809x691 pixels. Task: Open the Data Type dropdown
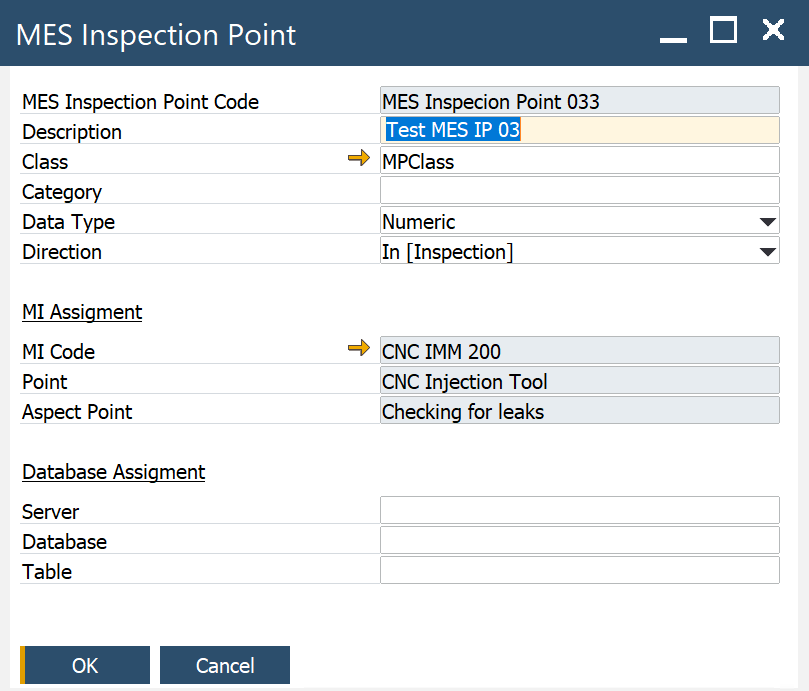pyautogui.click(x=767, y=222)
